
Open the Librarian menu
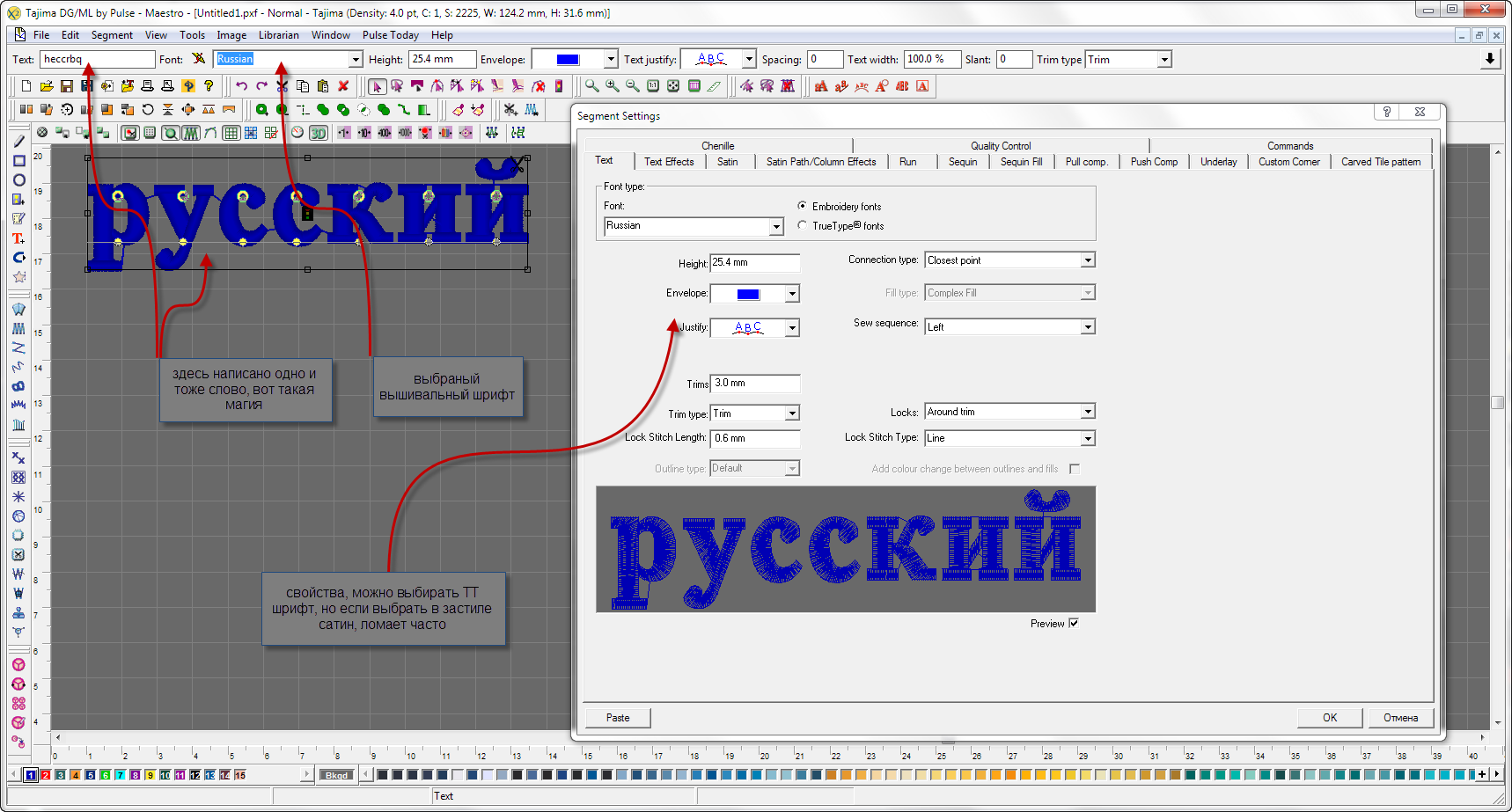coord(278,35)
